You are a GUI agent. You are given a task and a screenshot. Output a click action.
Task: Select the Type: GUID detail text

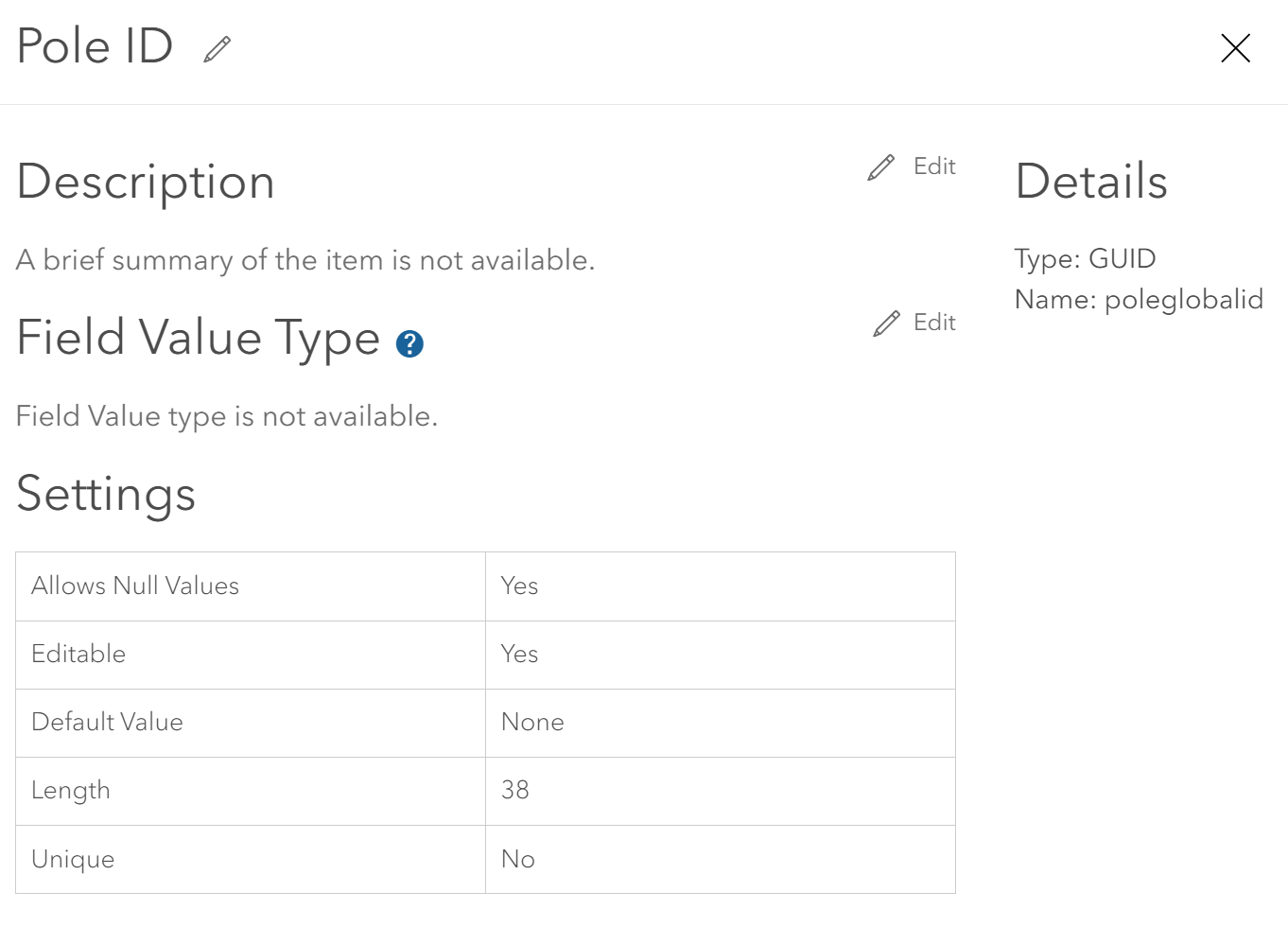pos(1085,258)
